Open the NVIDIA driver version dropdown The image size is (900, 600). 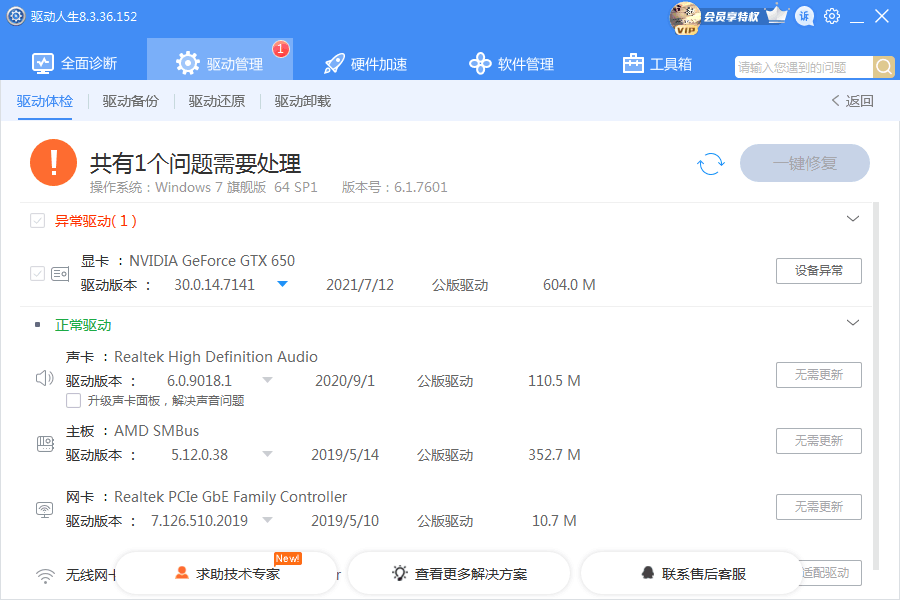pyautogui.click(x=282, y=284)
